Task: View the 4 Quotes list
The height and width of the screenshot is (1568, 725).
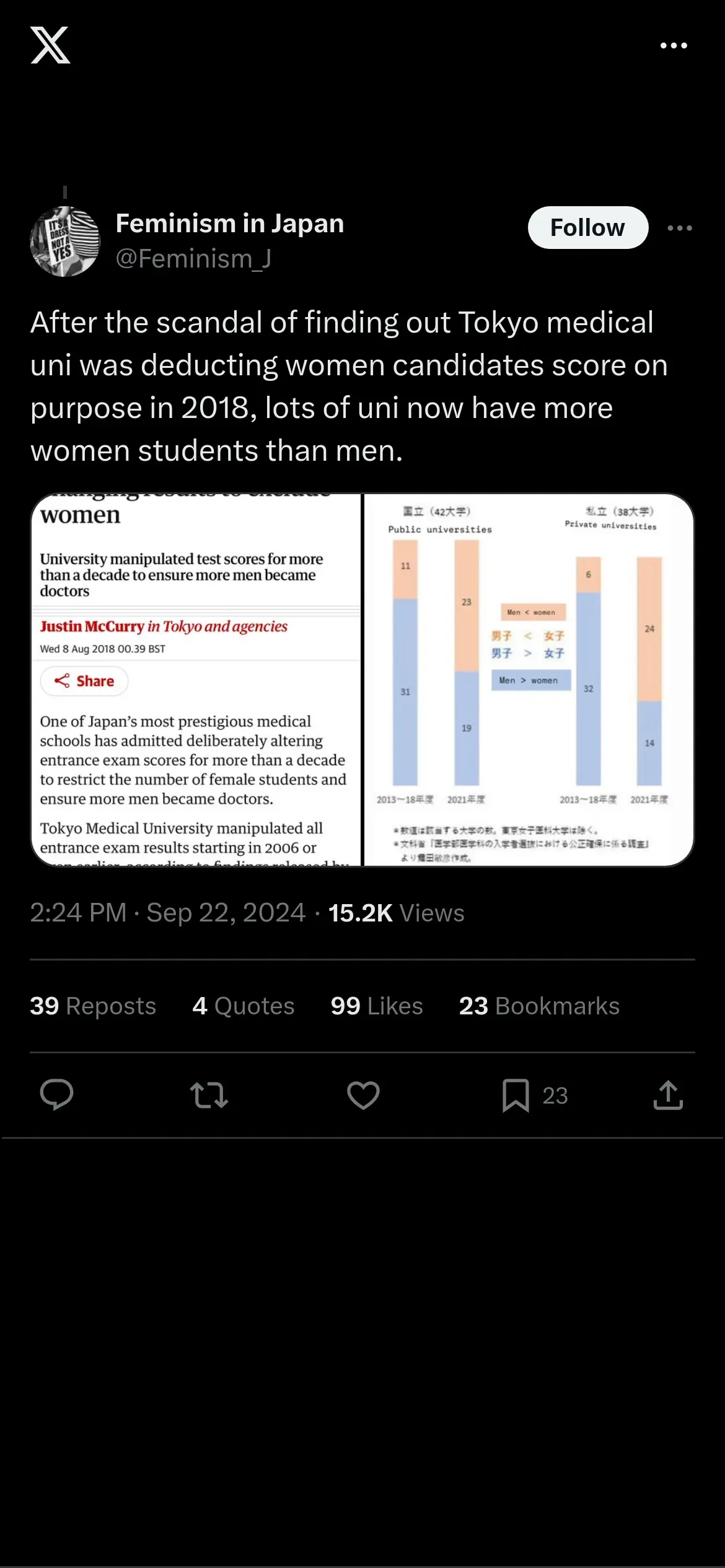Action: (x=244, y=1006)
